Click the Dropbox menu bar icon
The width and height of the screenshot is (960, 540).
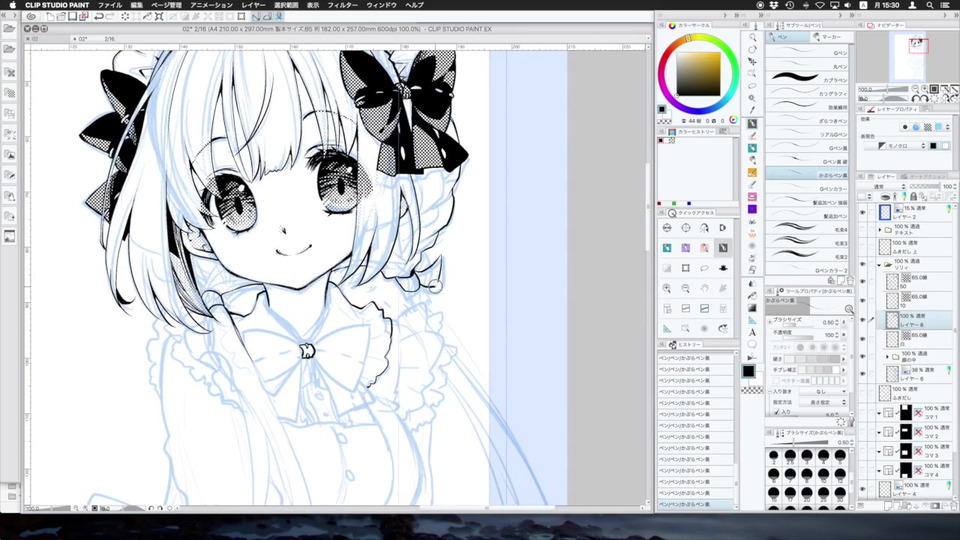774,5
